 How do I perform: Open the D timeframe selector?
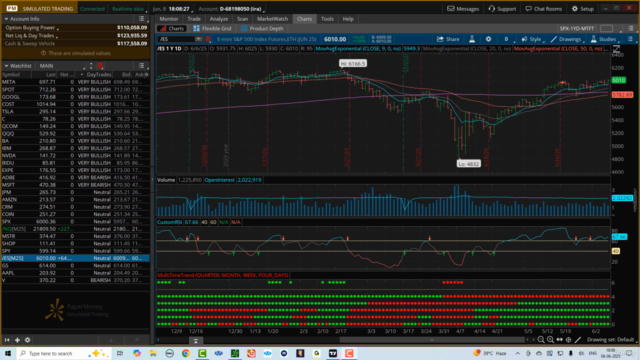506,39
